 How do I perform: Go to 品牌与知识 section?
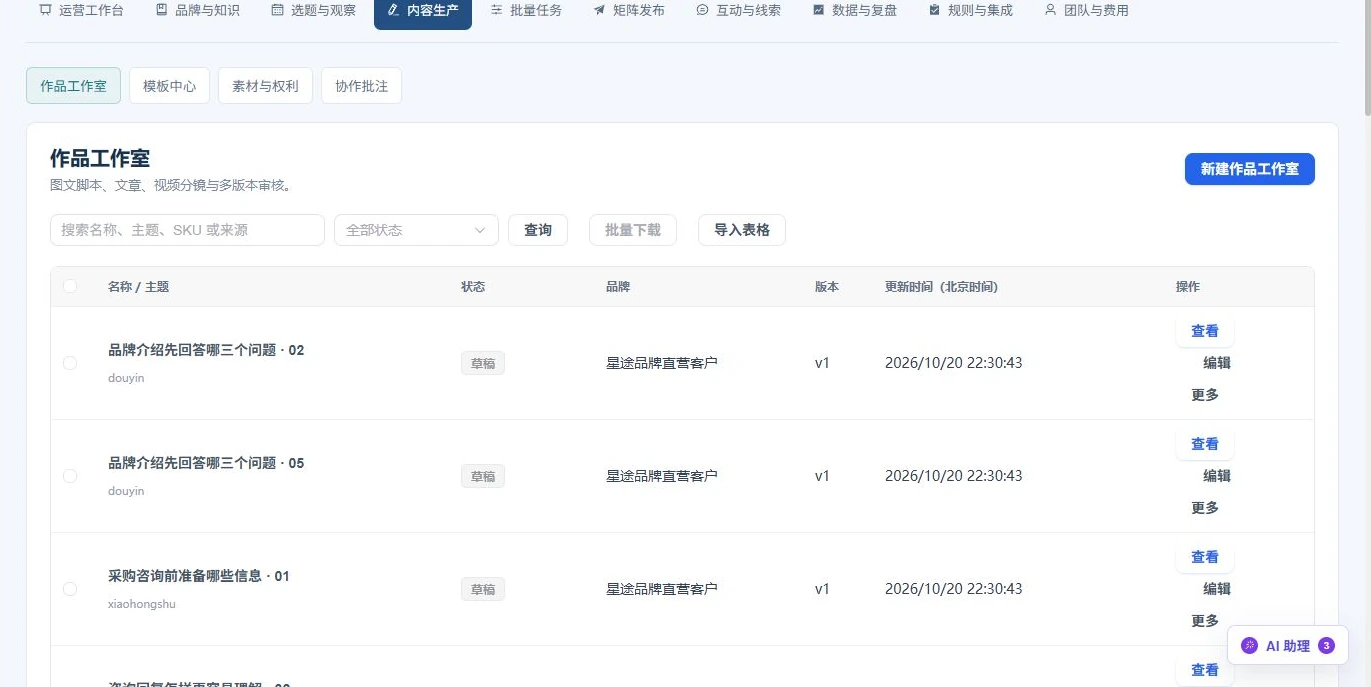point(198,11)
